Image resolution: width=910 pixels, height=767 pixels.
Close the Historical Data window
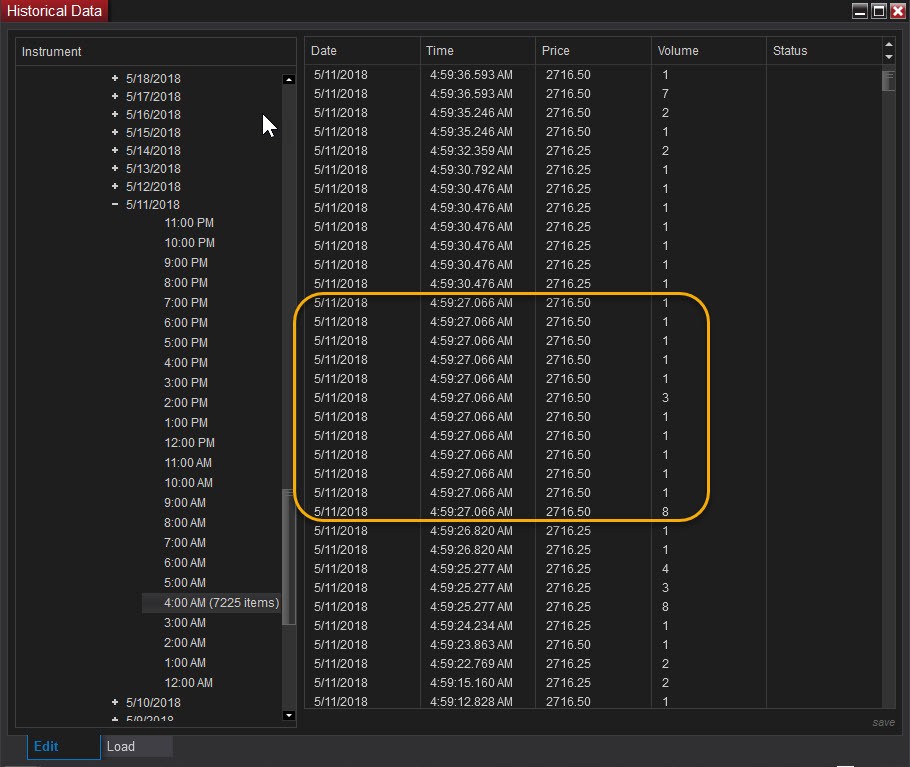point(898,11)
